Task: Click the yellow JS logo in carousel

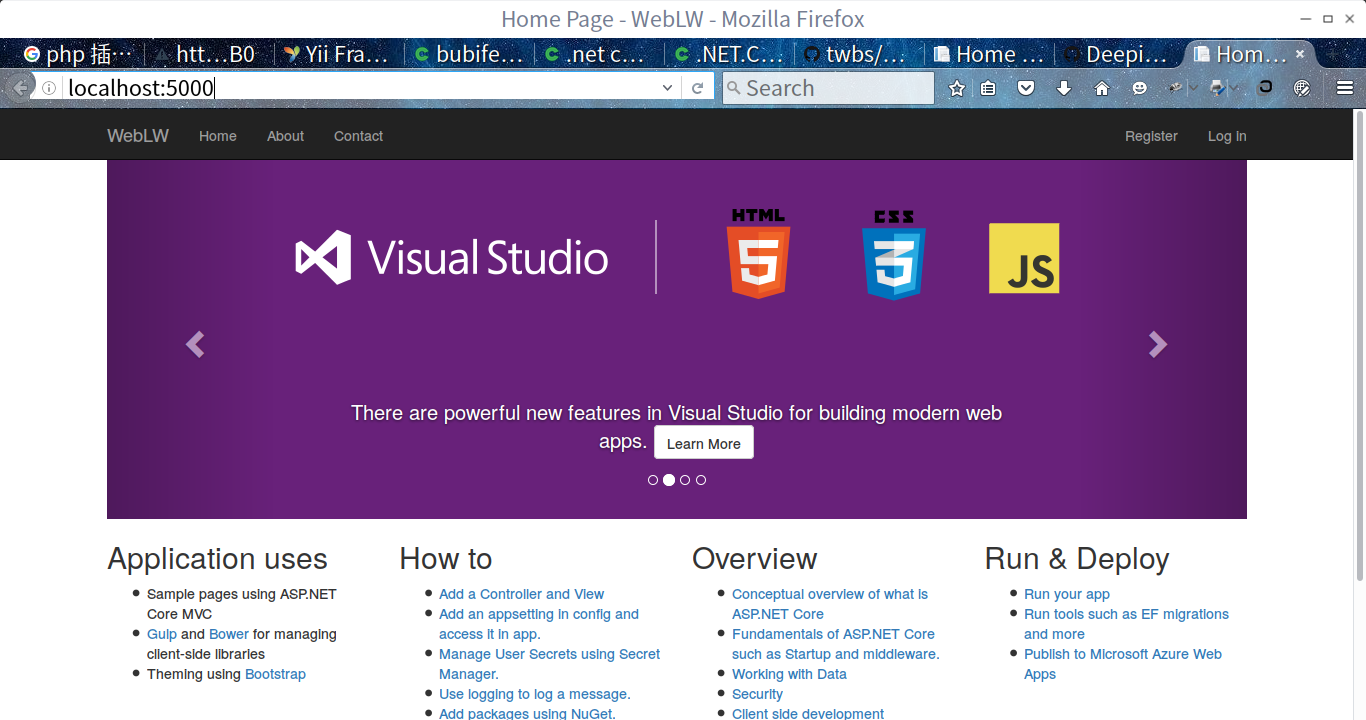Action: pos(1024,258)
